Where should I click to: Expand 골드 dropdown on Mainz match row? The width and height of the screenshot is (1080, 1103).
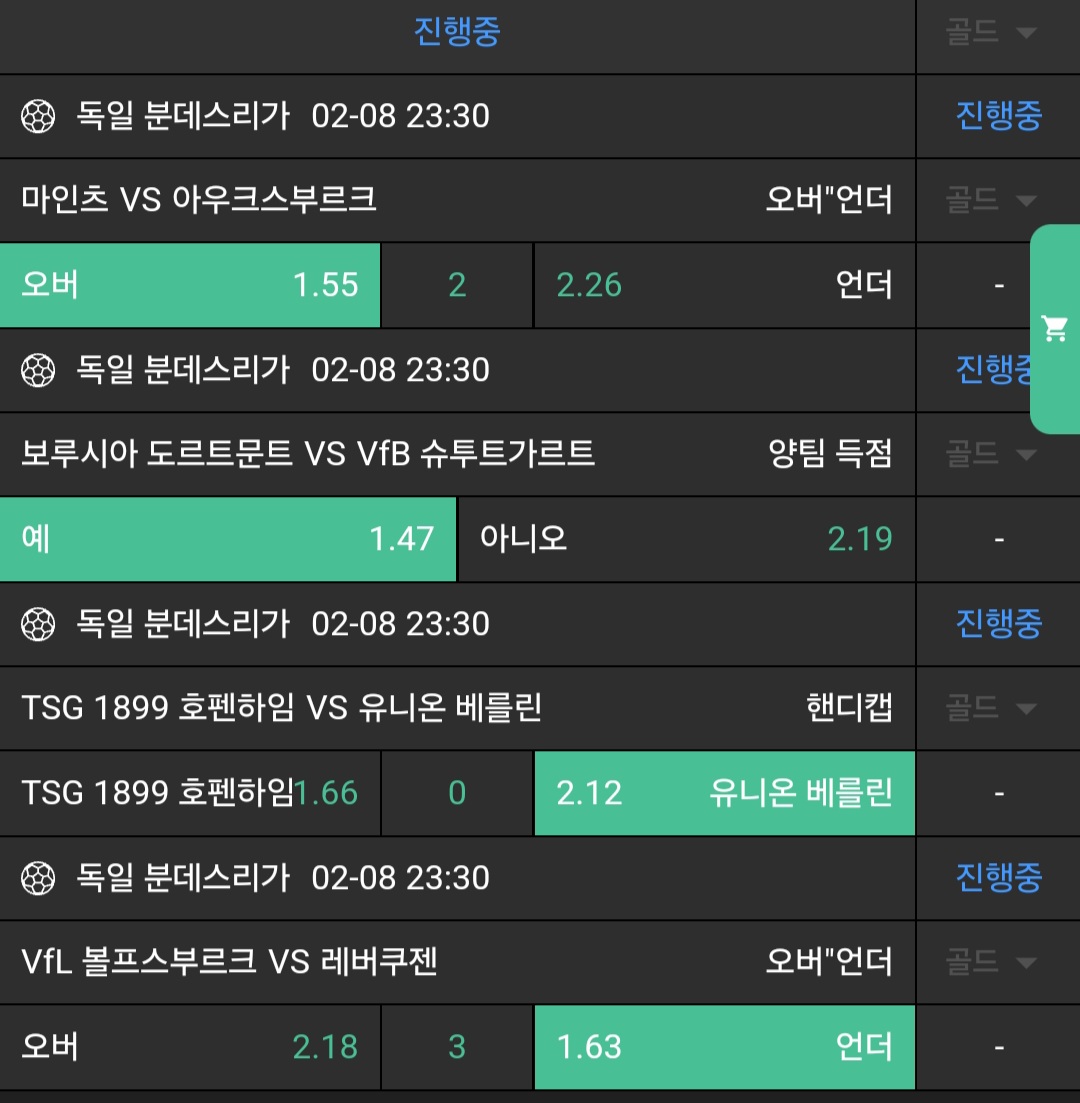[x=990, y=201]
